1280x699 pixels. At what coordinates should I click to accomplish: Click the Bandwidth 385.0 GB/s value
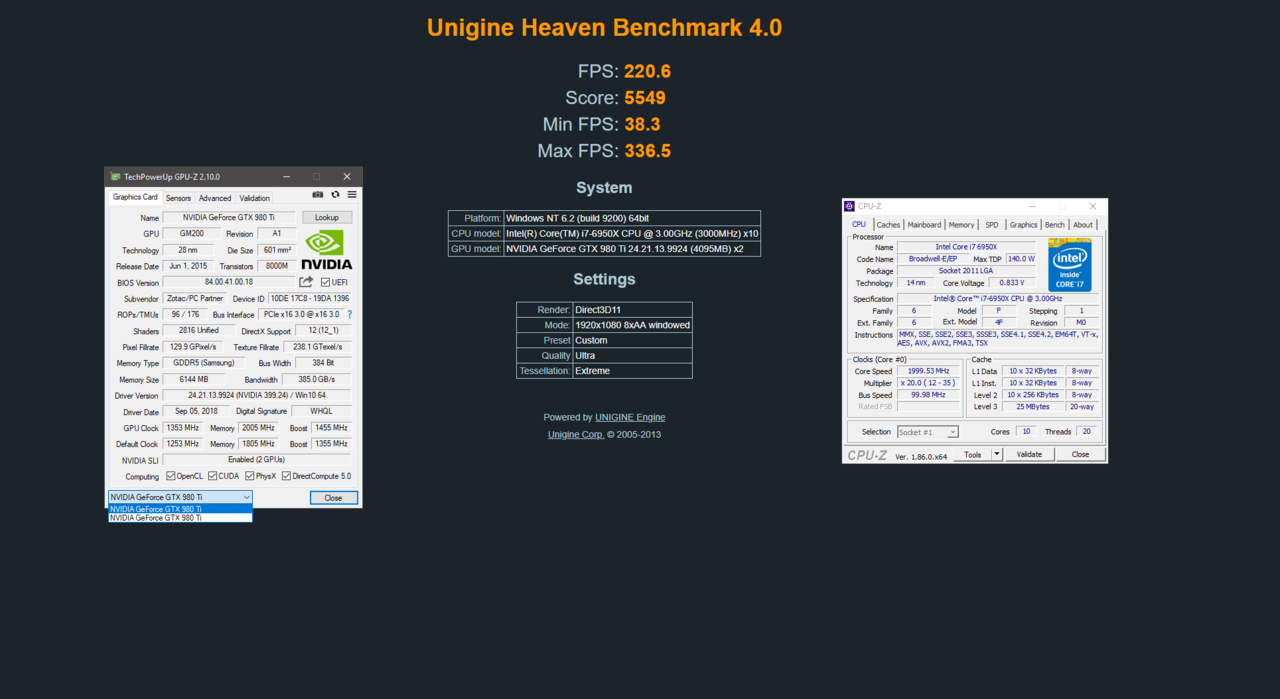[x=317, y=380]
